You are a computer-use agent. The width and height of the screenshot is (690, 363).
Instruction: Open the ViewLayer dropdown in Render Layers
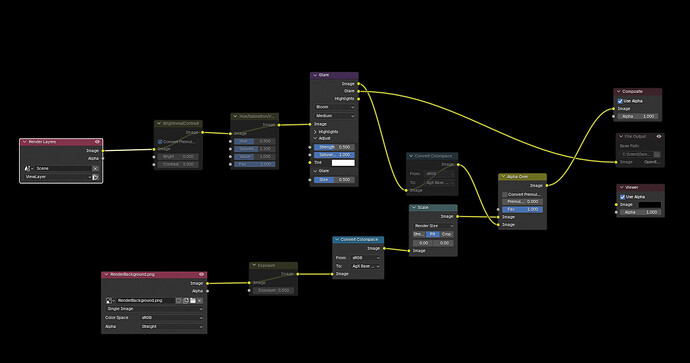[57, 177]
